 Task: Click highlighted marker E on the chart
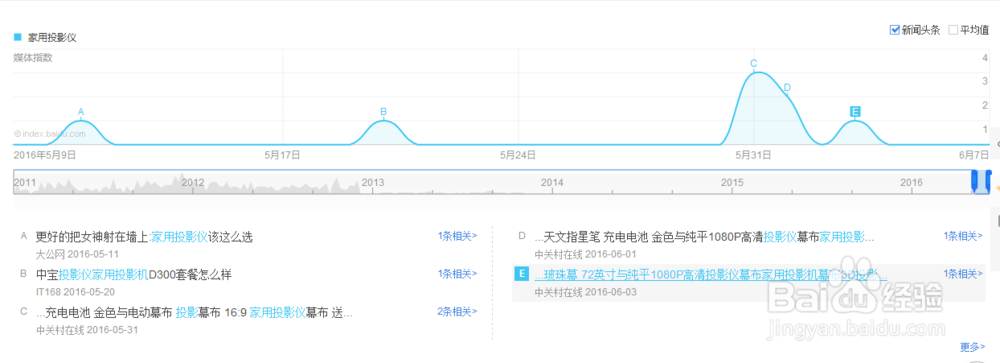856,112
